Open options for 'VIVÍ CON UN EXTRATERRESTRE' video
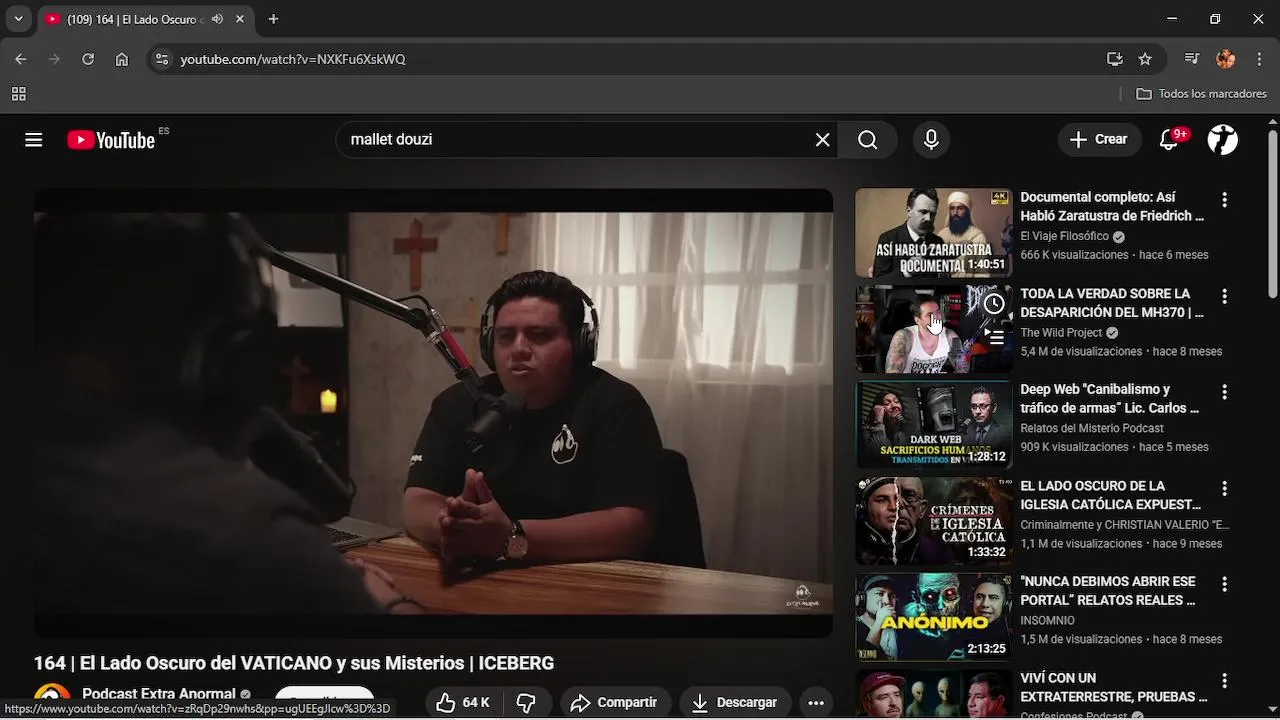The image size is (1280, 720). coord(1224,681)
